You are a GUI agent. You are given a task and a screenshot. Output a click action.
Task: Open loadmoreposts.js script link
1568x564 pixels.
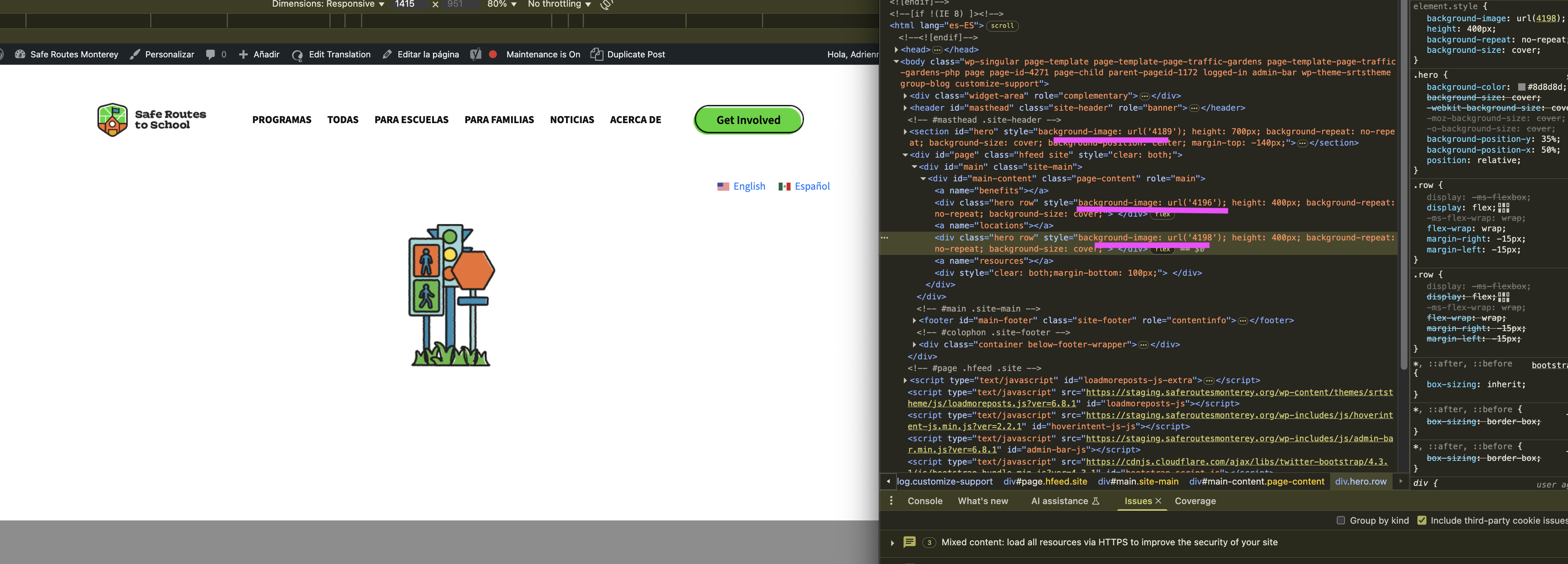pyautogui.click(x=1150, y=398)
